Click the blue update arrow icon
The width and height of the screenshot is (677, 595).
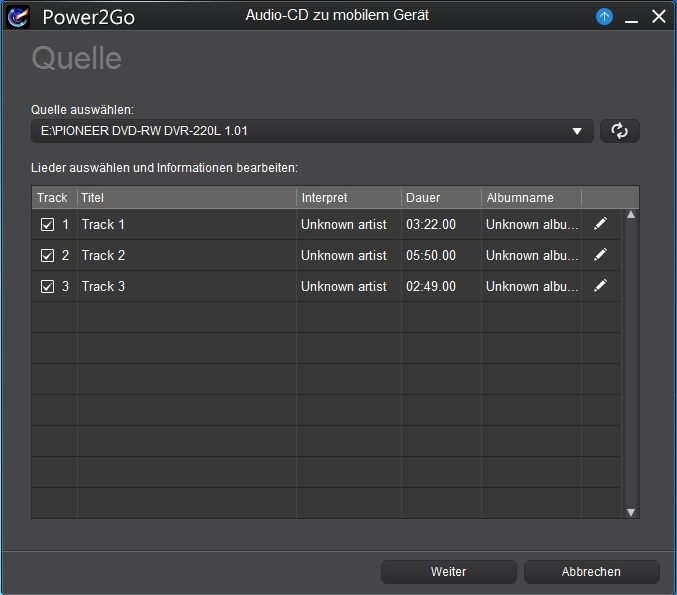pyautogui.click(x=604, y=17)
